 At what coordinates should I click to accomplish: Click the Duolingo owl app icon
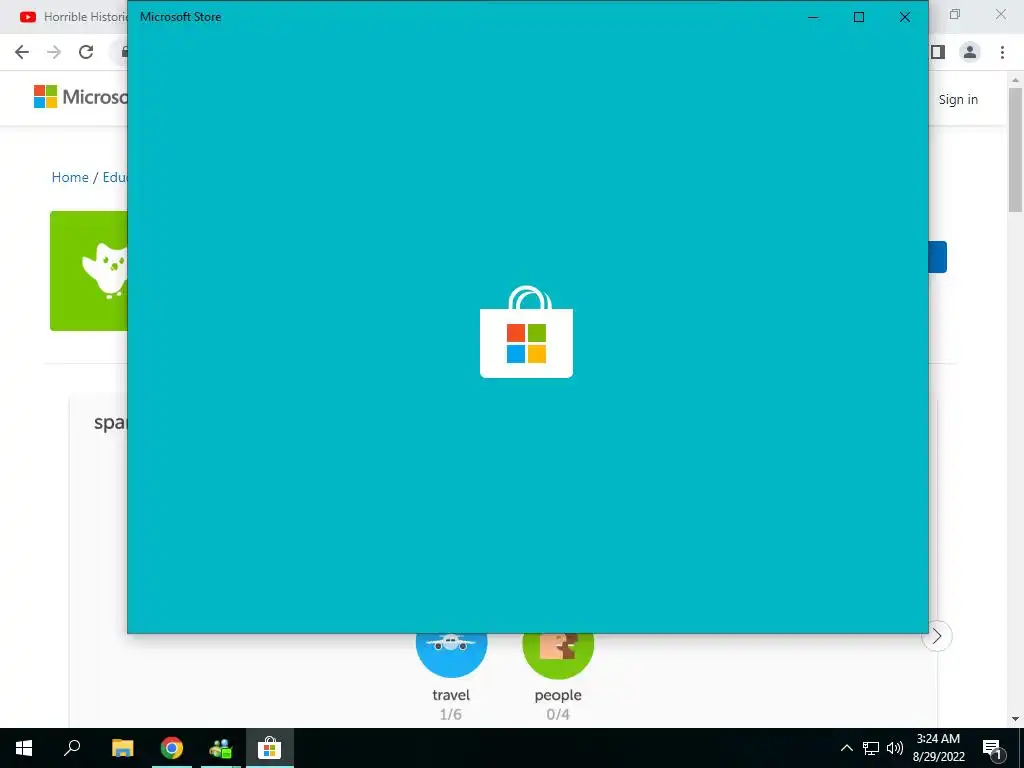pos(89,270)
